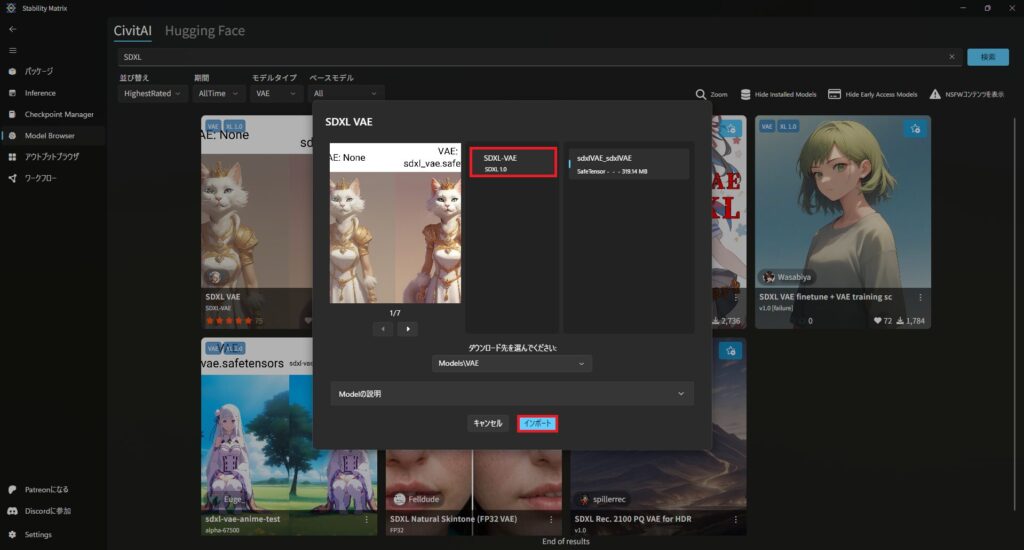
Task: Click the キャンセル button
Action: tap(488, 423)
